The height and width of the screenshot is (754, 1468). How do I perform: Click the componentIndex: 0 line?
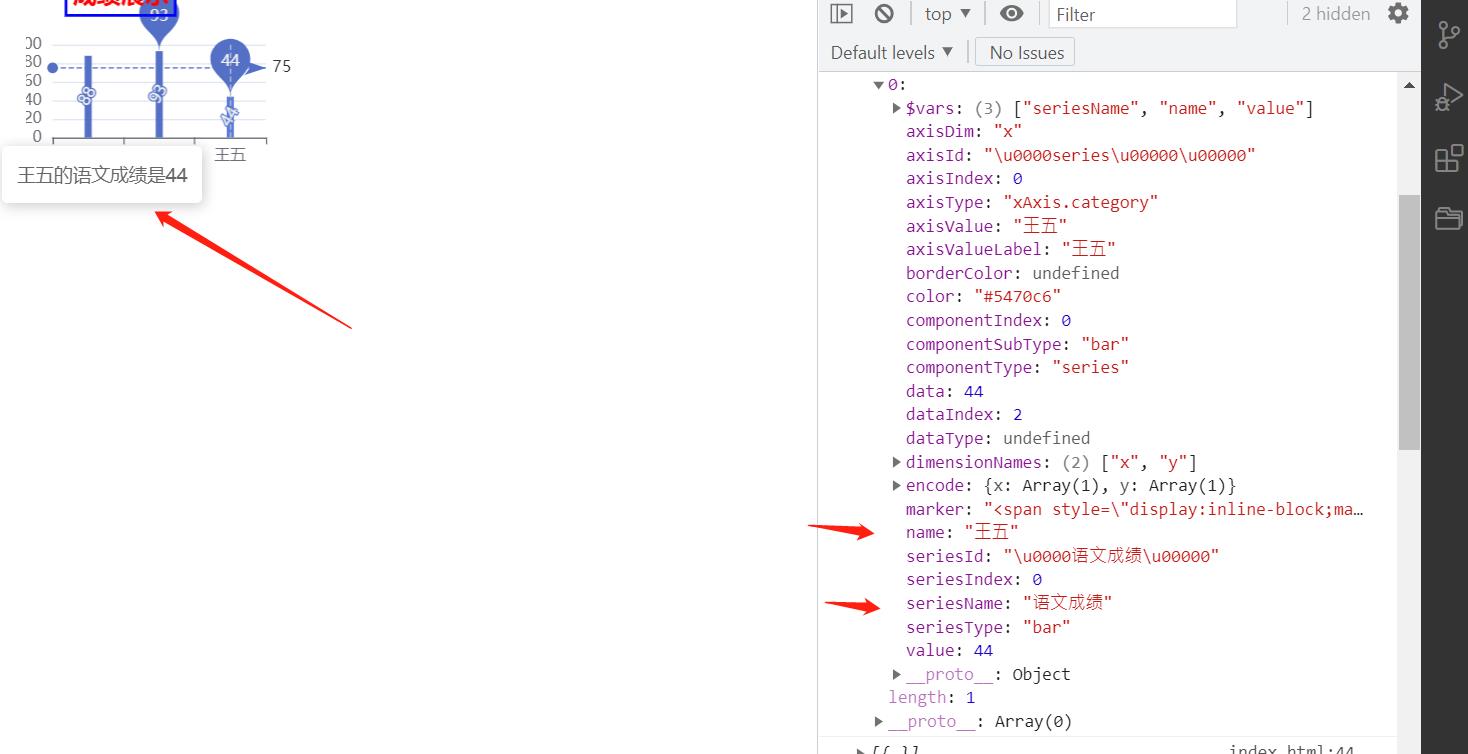(988, 320)
